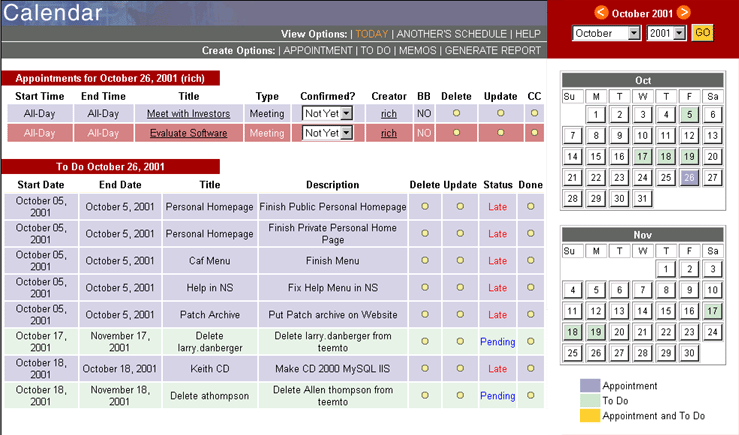Go to previous month with left arrow

601,12
